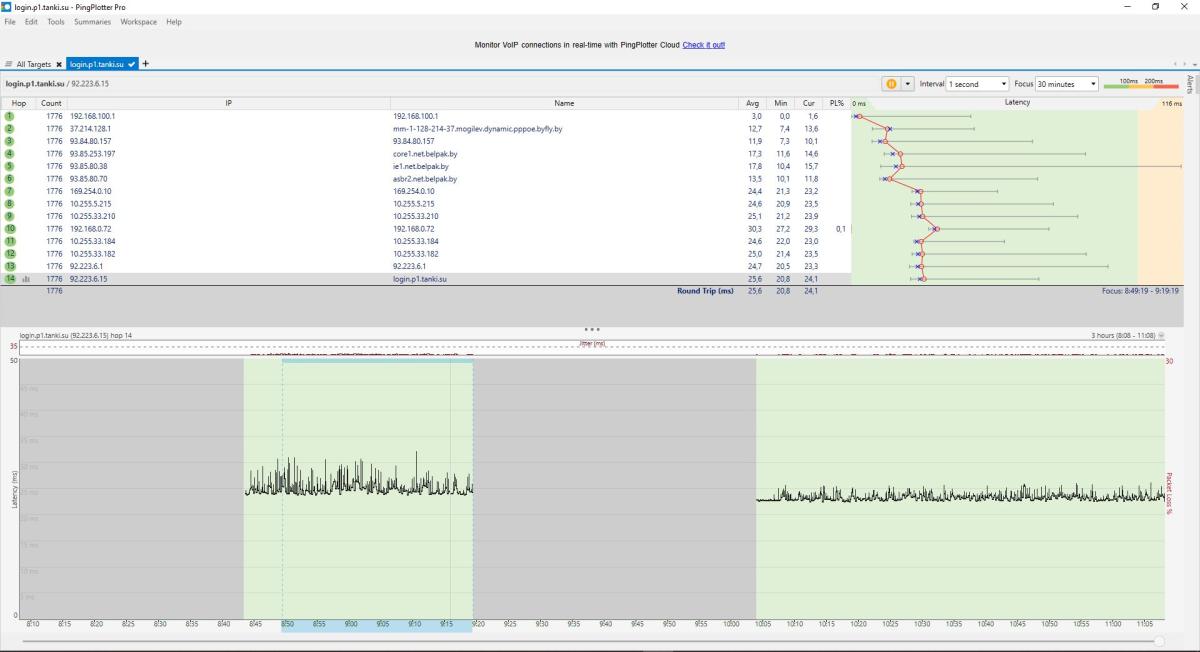1200x652 pixels.
Task: Select the green hop 1 circle icon
Action: coord(10,117)
